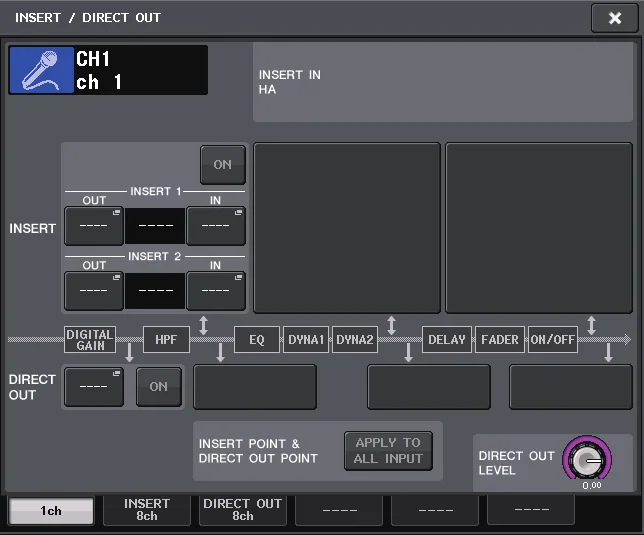Screen dimensions: 644x535
Task: Select the DIRECT OUT LEVEL knob
Action: pyautogui.click(x=587, y=460)
